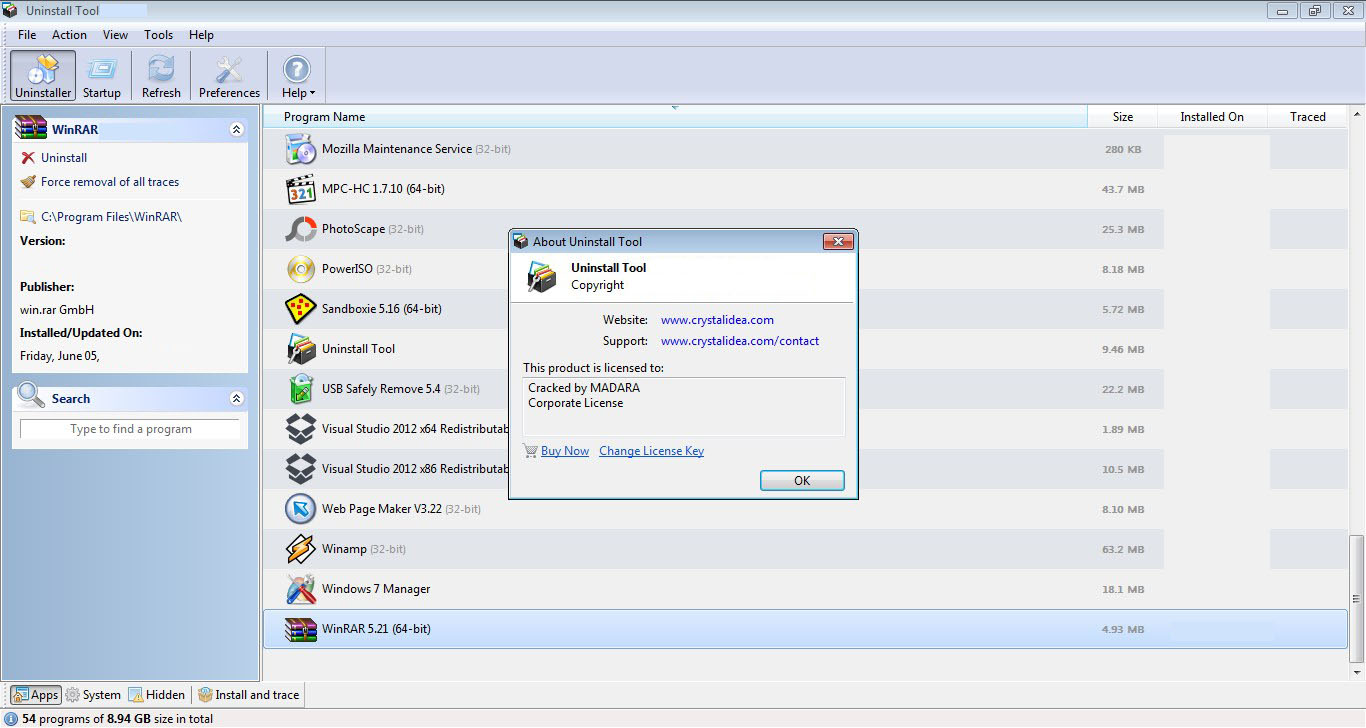Collapse the Search panel

[x=237, y=398]
